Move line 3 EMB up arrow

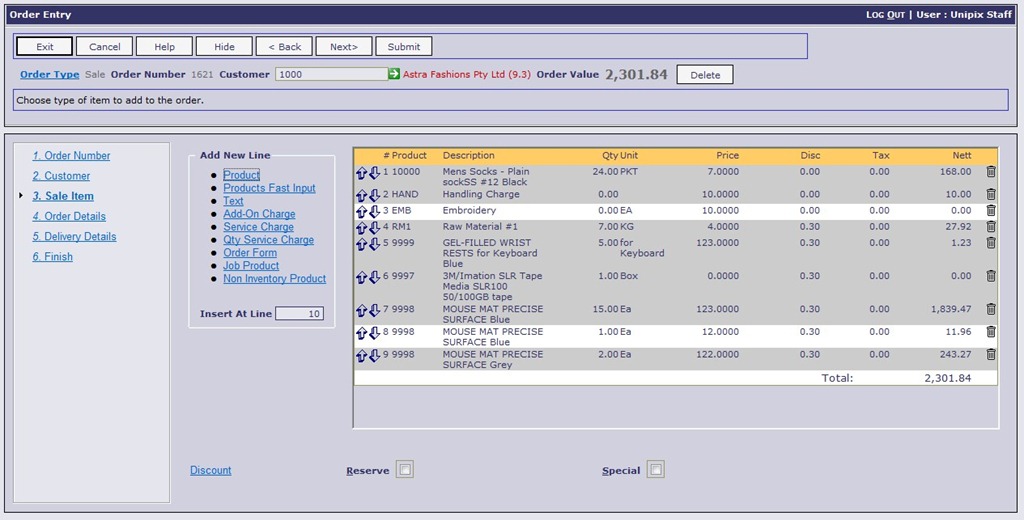pyautogui.click(x=362, y=212)
